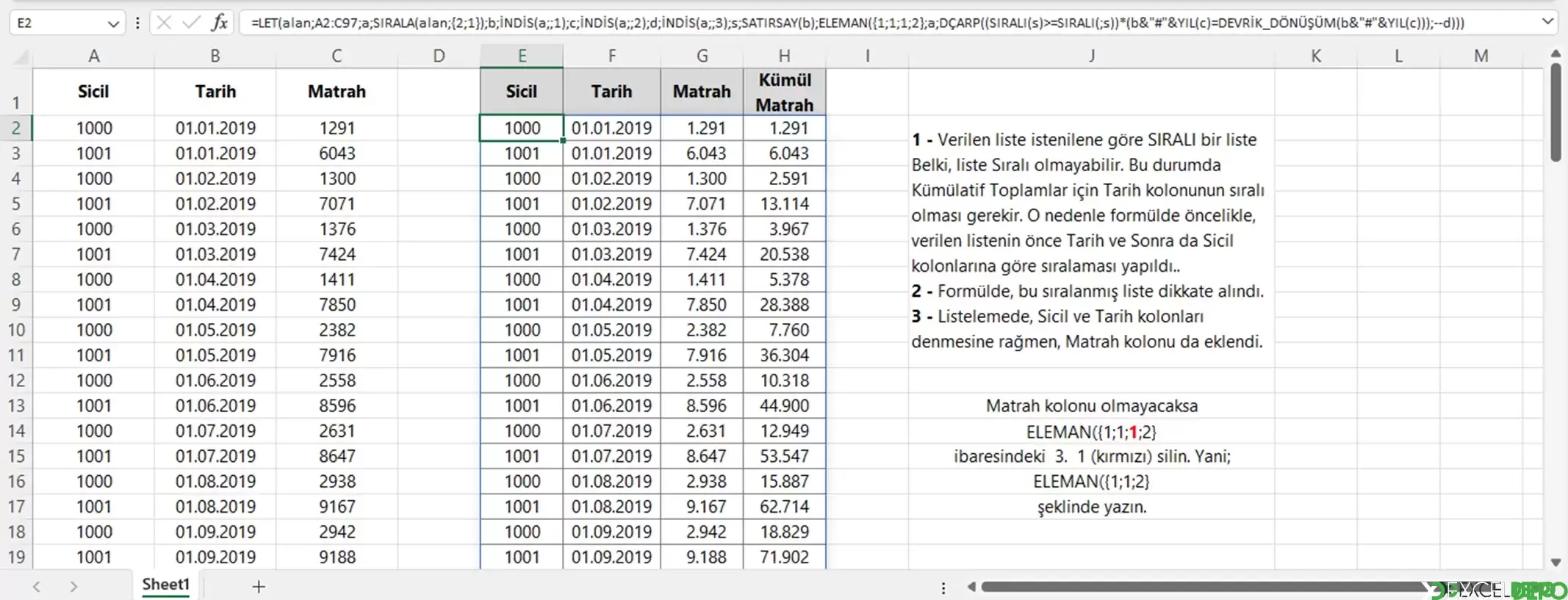Click cell C3 with value 6043
The width and height of the screenshot is (1568, 600).
pos(337,153)
